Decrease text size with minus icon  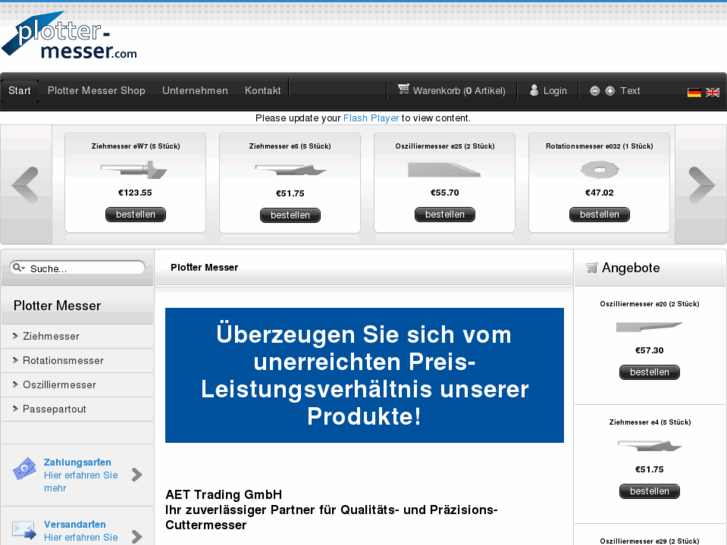pyautogui.click(x=594, y=91)
